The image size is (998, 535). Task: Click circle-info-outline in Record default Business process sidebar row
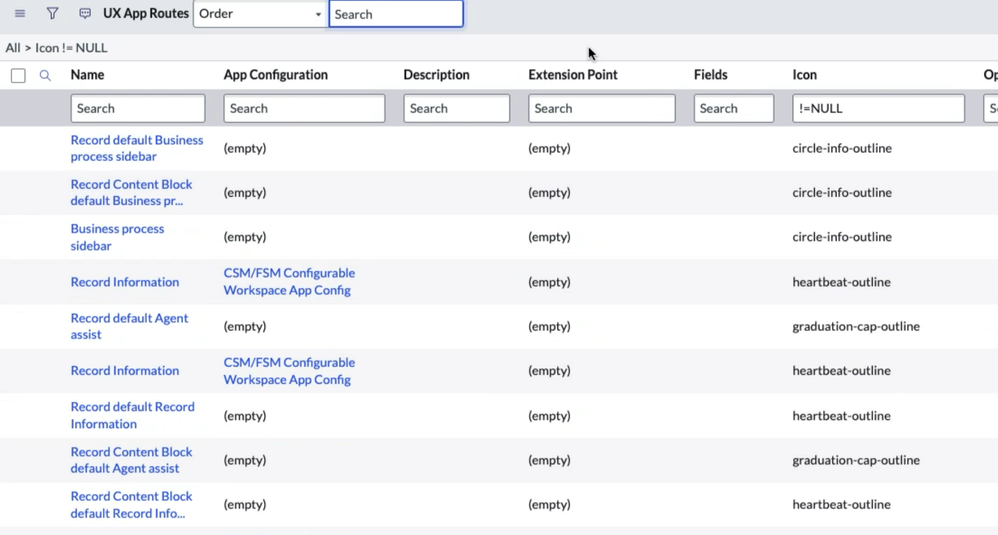tap(841, 148)
